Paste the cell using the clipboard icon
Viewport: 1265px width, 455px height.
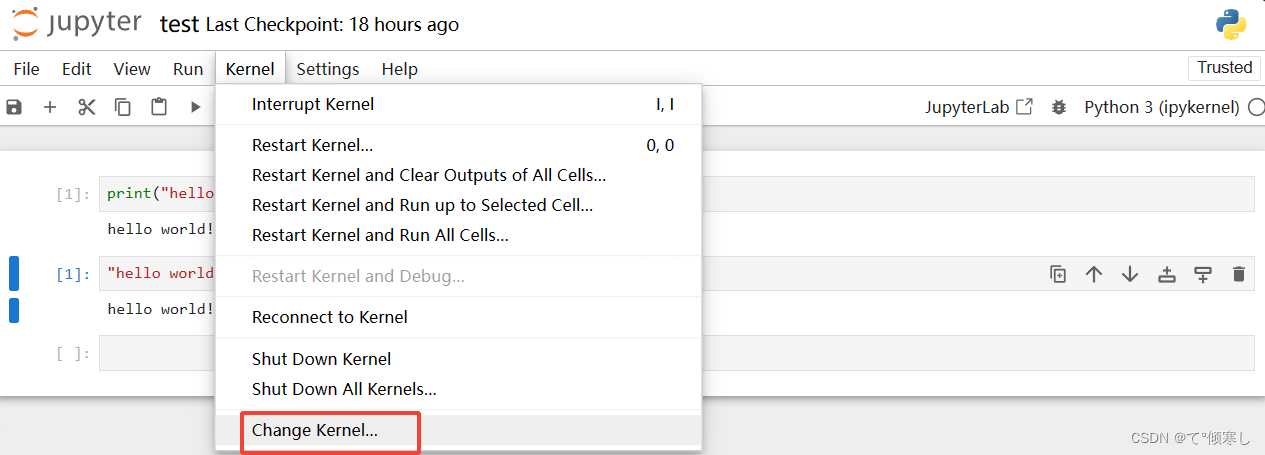159,107
